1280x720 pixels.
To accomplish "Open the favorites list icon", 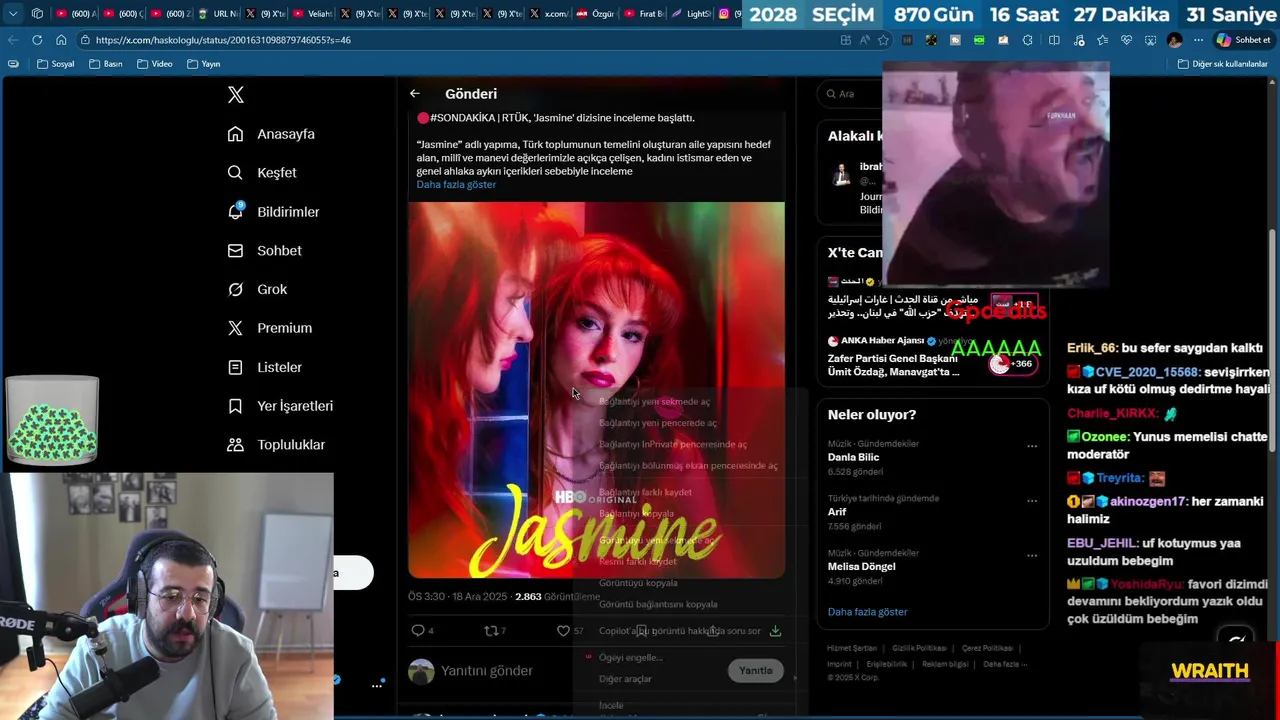I will coord(1102,40).
